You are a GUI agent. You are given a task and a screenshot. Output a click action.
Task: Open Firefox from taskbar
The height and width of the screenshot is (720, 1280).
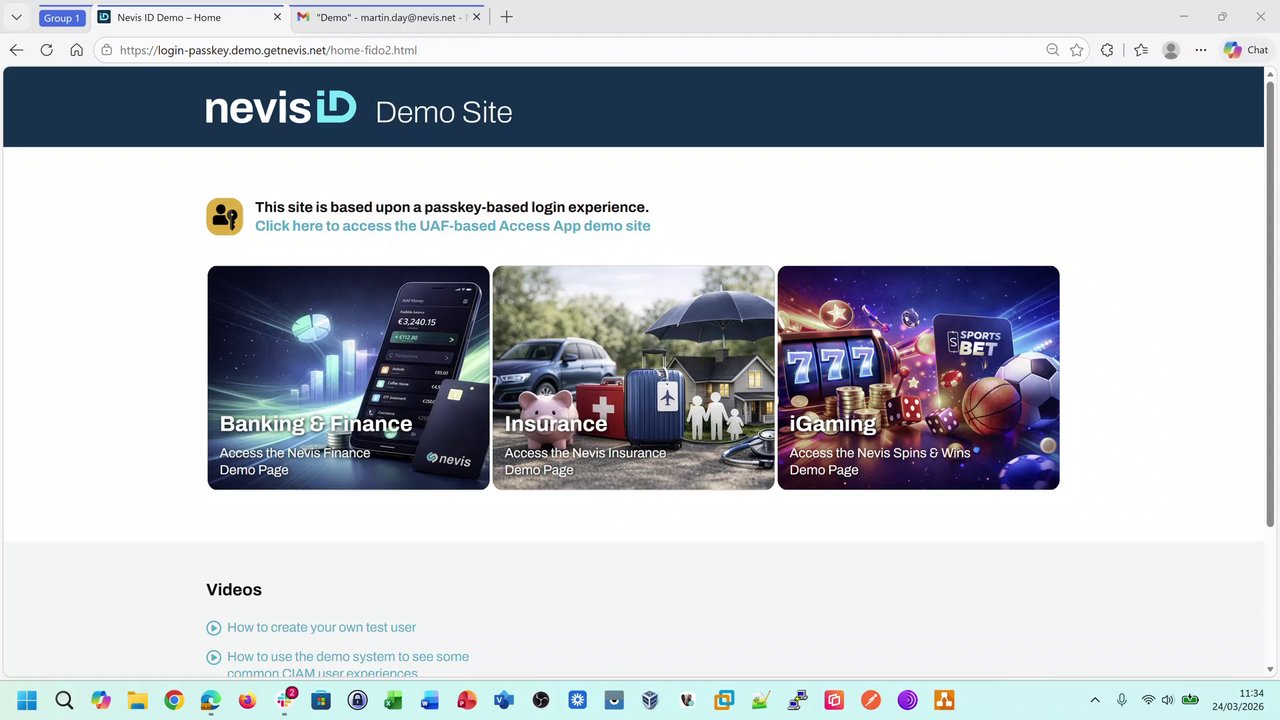[247, 700]
